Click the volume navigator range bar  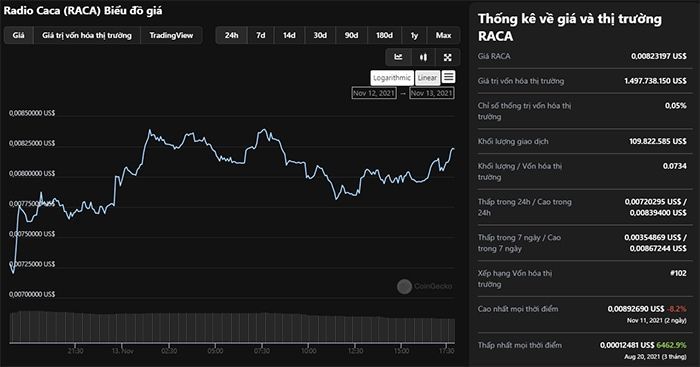click(232, 327)
